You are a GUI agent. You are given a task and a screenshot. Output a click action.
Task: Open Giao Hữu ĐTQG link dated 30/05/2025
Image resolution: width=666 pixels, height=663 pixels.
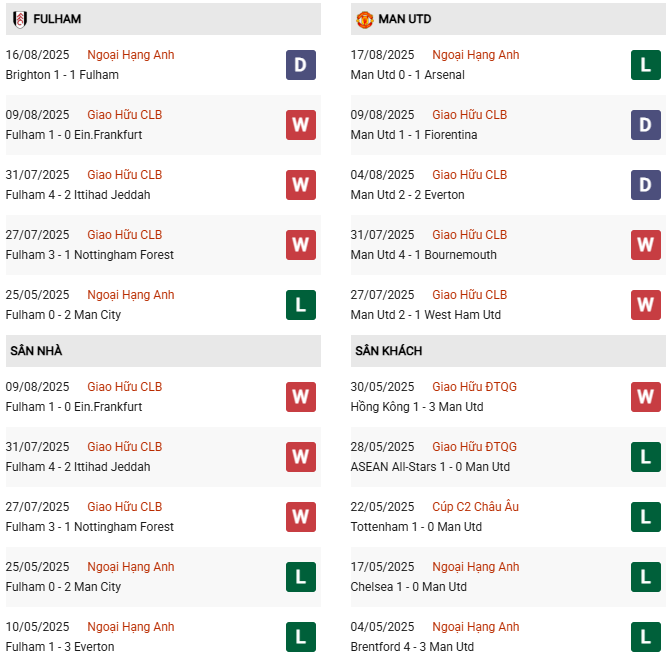[x=474, y=387]
